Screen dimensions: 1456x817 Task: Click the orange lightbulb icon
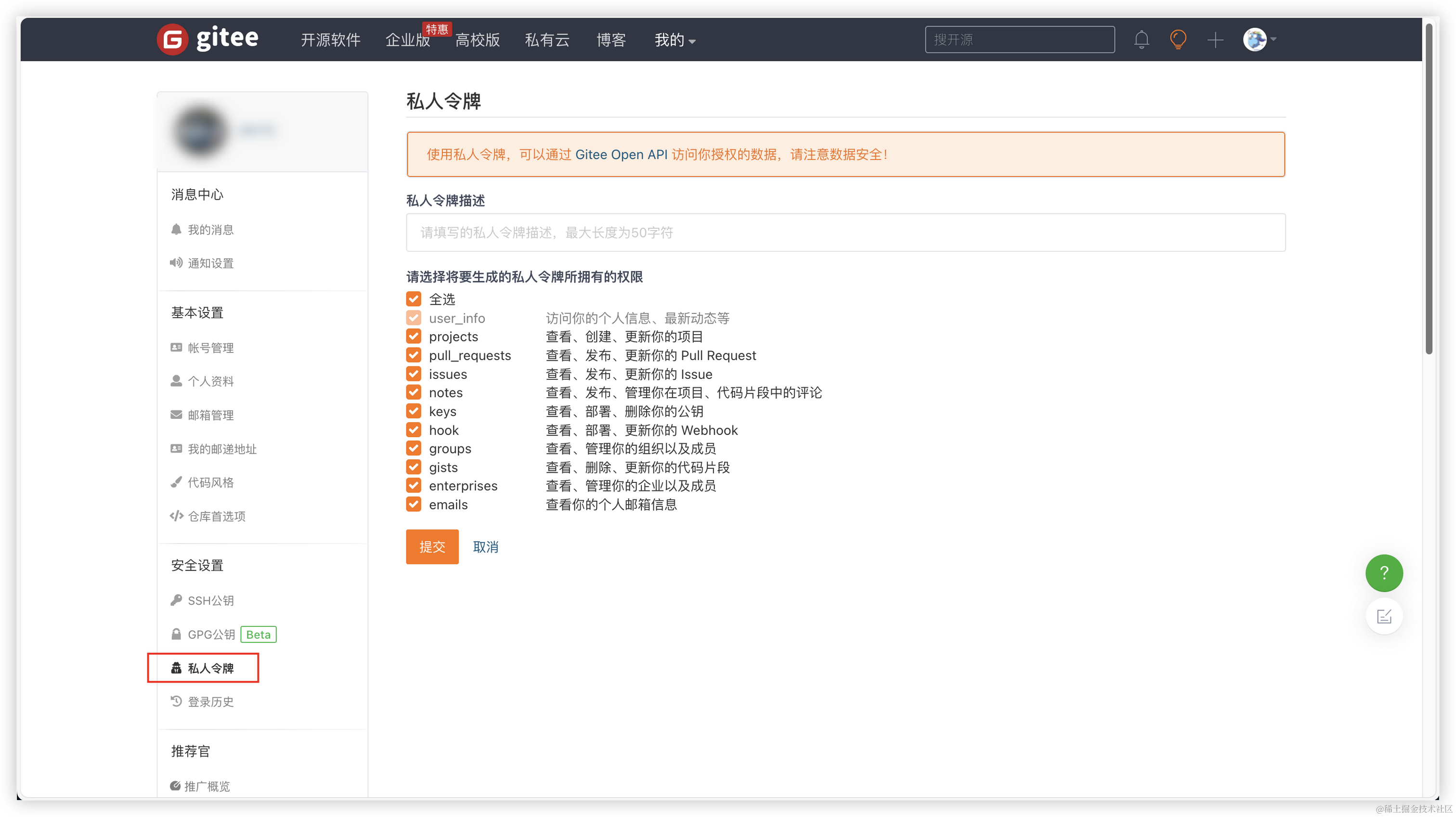pos(1178,39)
